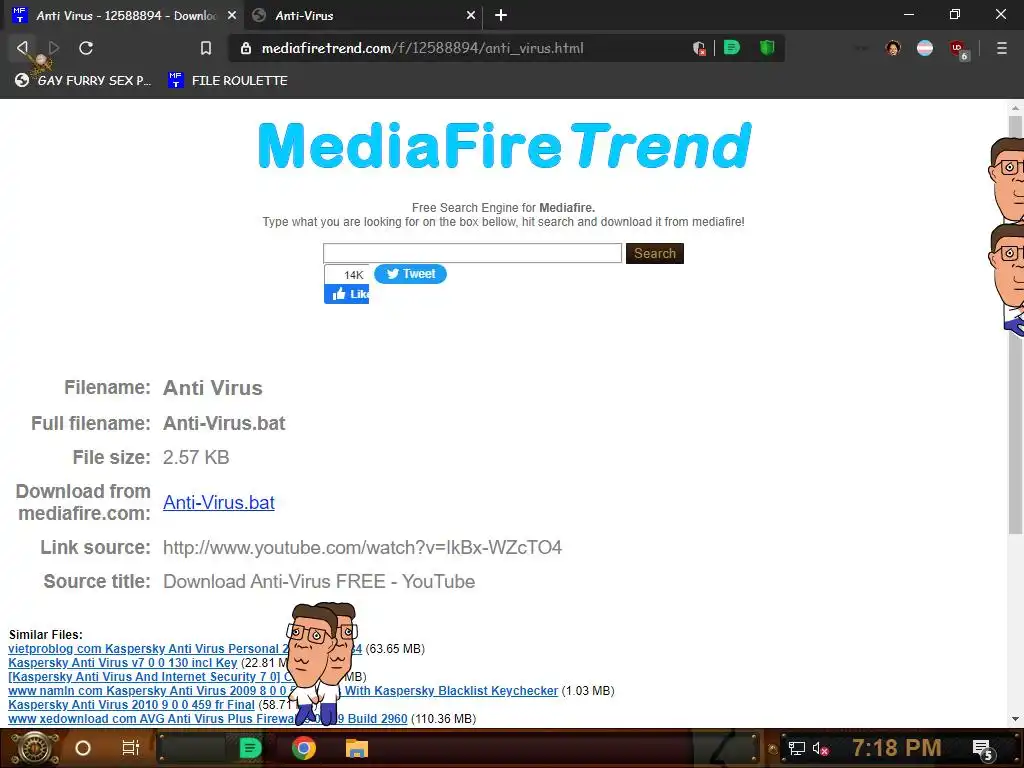Click the network icon in system tray
1024x768 pixels.
797,748
